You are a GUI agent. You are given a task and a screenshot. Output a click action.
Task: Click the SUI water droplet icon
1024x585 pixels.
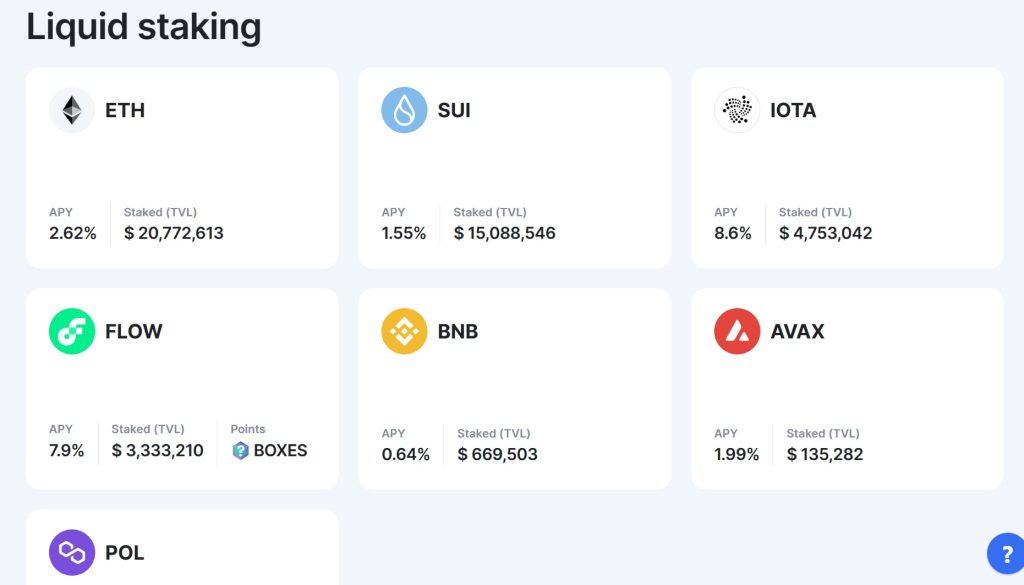click(x=404, y=110)
